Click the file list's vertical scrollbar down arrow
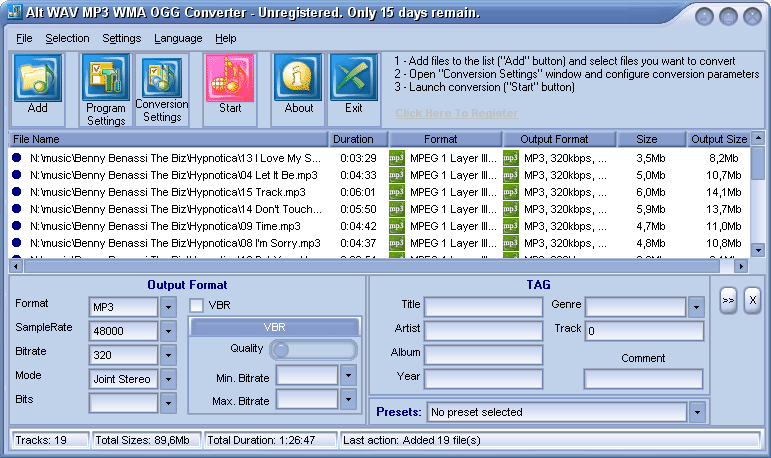 click(758, 251)
